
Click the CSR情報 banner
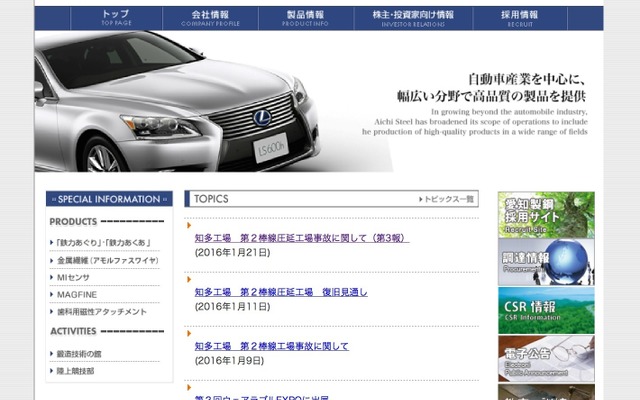pos(546,311)
